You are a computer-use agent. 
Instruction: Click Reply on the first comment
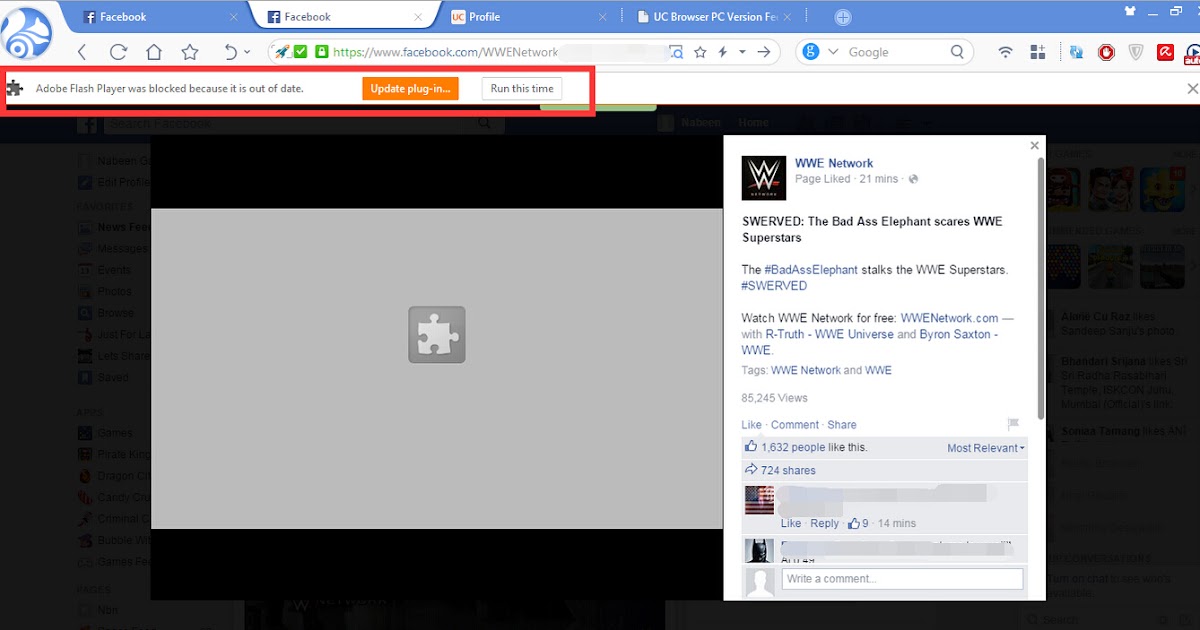(825, 523)
